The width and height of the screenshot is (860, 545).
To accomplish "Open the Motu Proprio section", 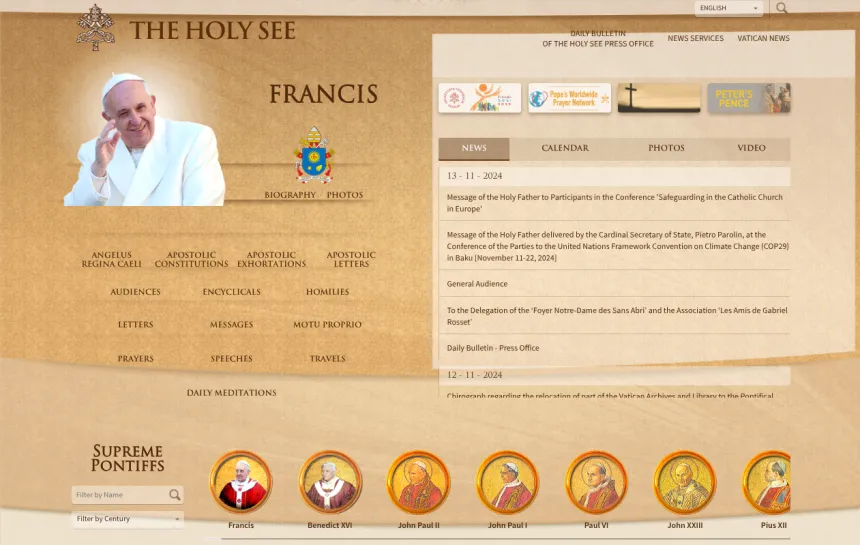I will tap(327, 325).
